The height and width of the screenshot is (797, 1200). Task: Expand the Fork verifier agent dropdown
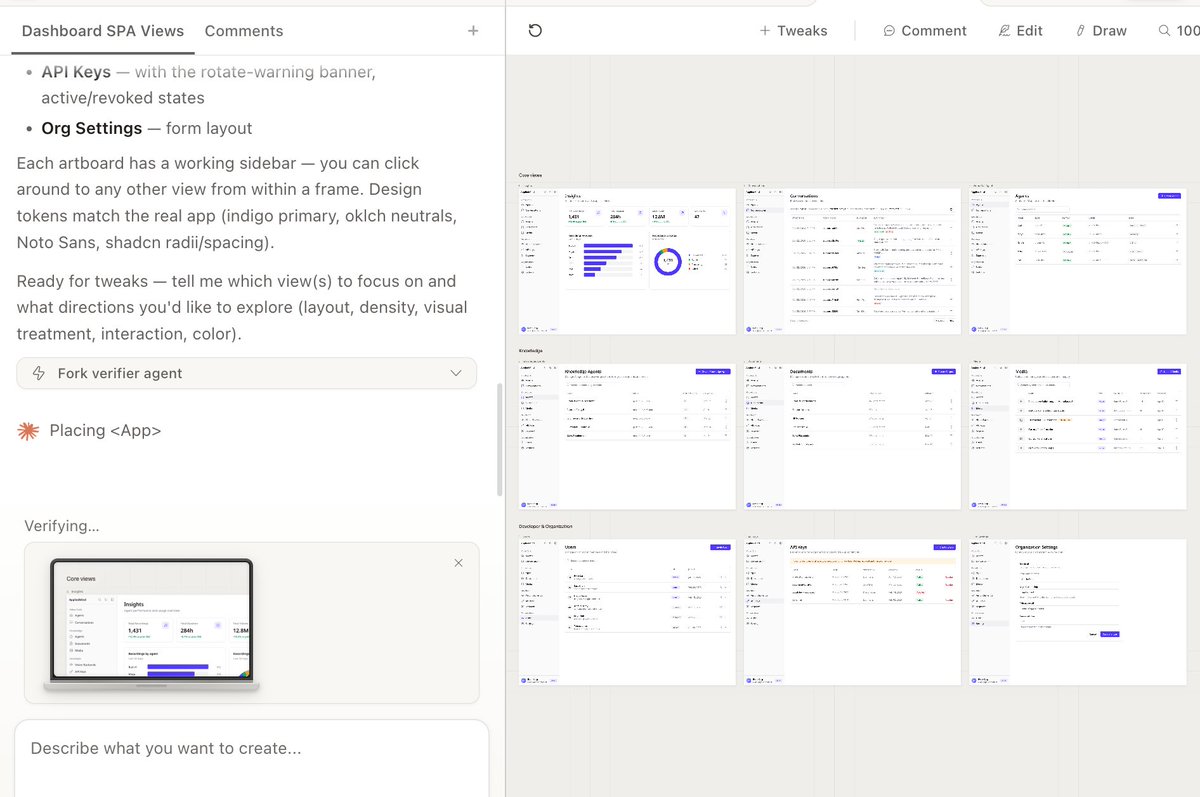[457, 373]
